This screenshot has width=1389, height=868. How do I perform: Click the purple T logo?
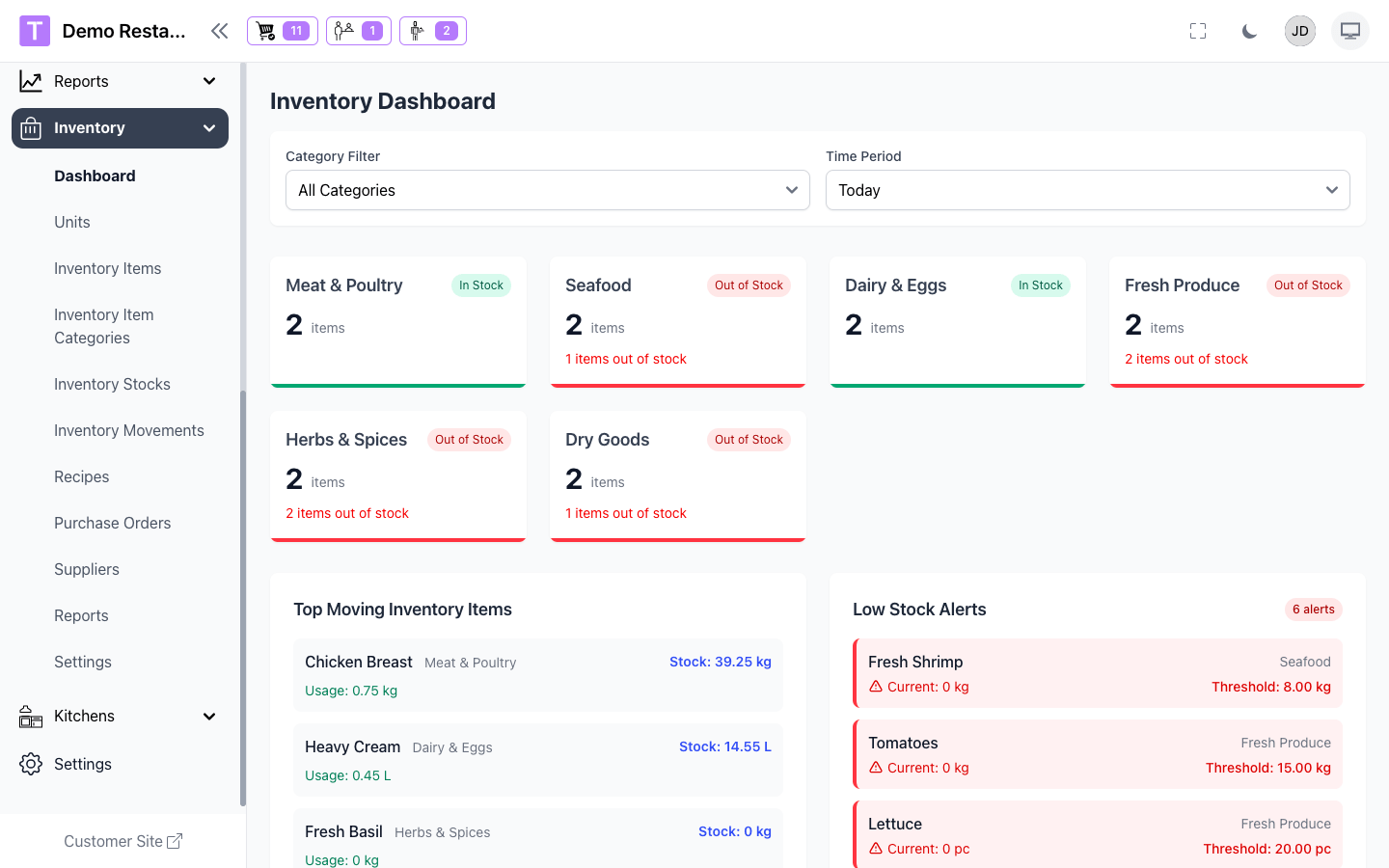point(35,31)
